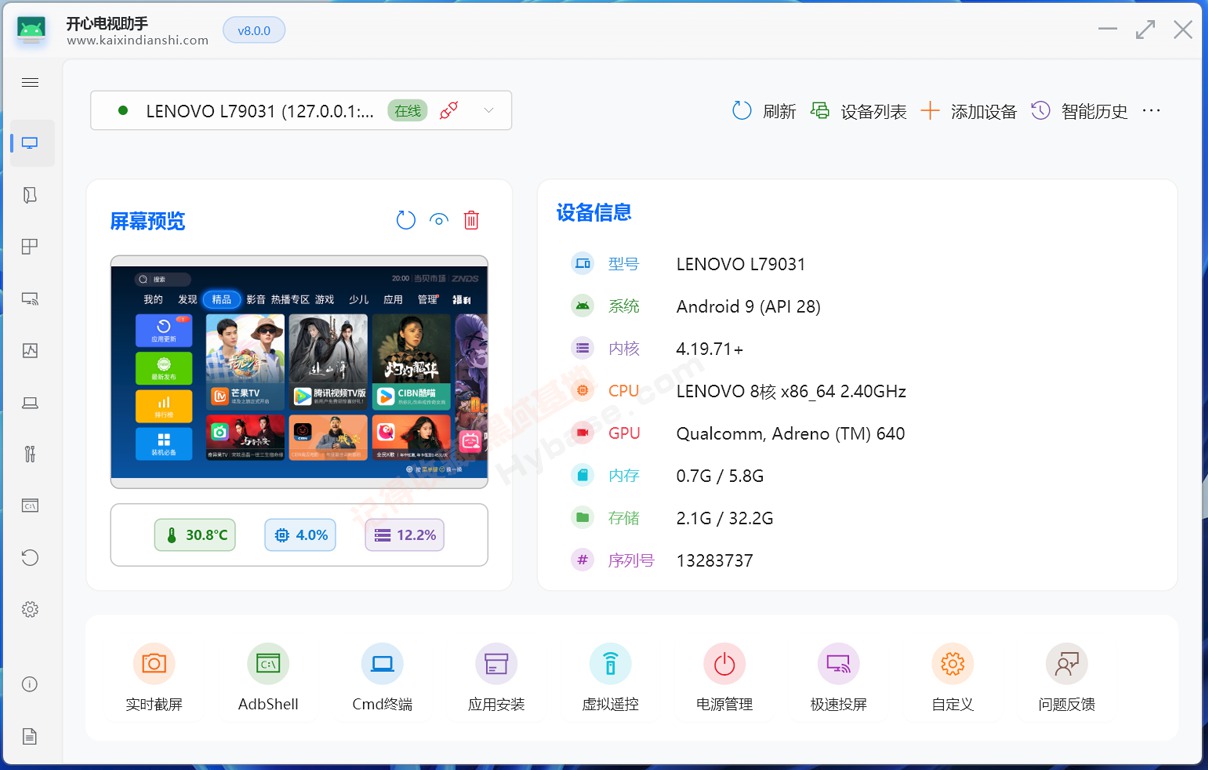Viewport: 1208px width, 770px height.
Task: Click the 刷新 refresh button
Action: 764,111
